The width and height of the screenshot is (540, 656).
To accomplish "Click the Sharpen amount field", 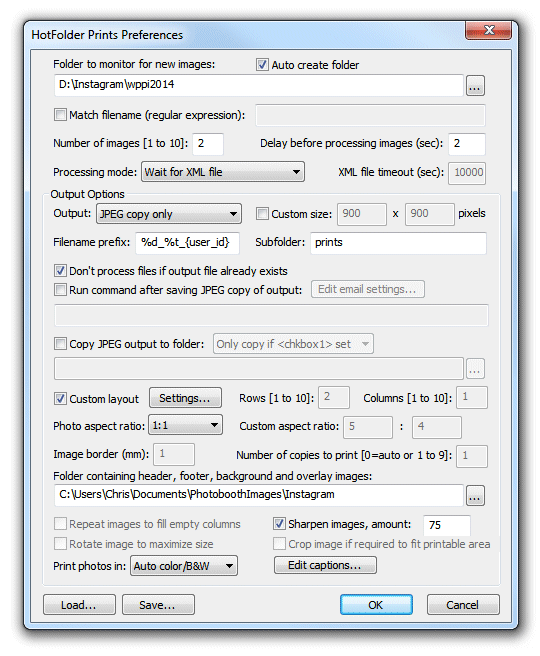I will click(447, 525).
